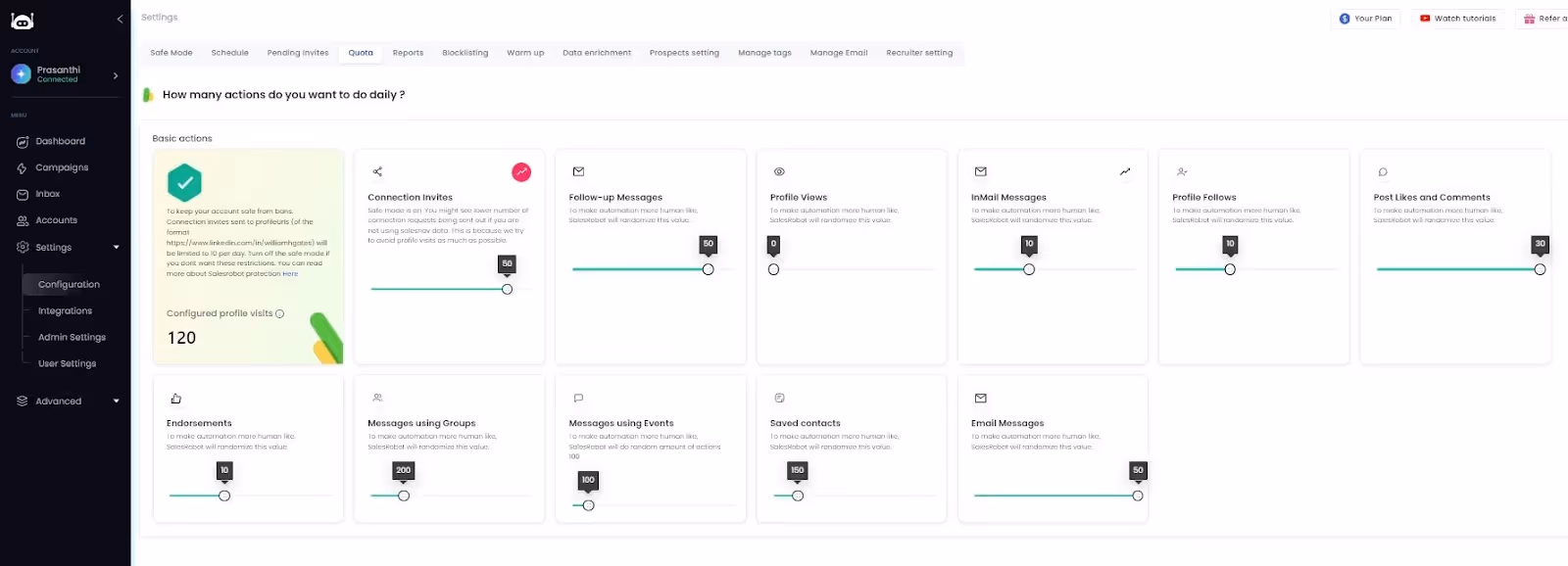
Task: Open the Recruiter setting tab
Action: [x=919, y=53]
